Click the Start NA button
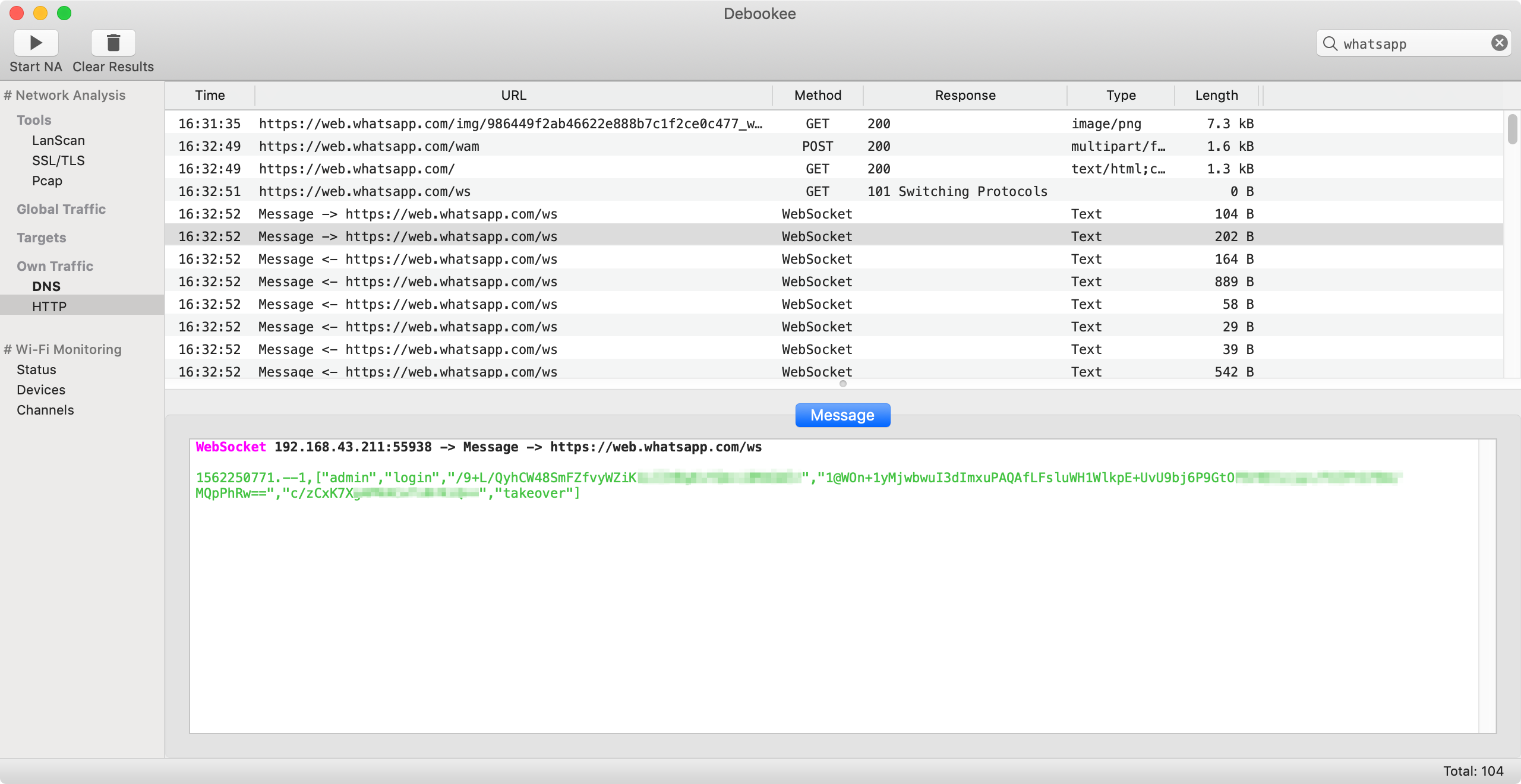This screenshot has width=1521, height=784. pyautogui.click(x=35, y=42)
